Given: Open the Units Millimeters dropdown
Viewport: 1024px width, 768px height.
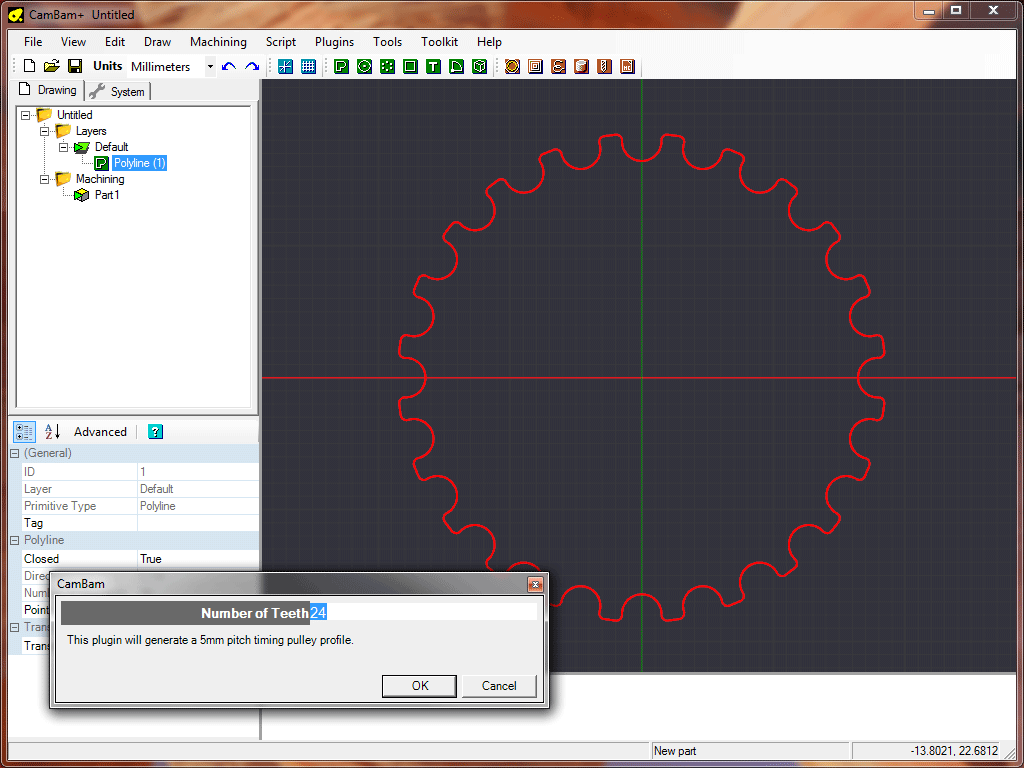Looking at the screenshot, I should [210, 67].
